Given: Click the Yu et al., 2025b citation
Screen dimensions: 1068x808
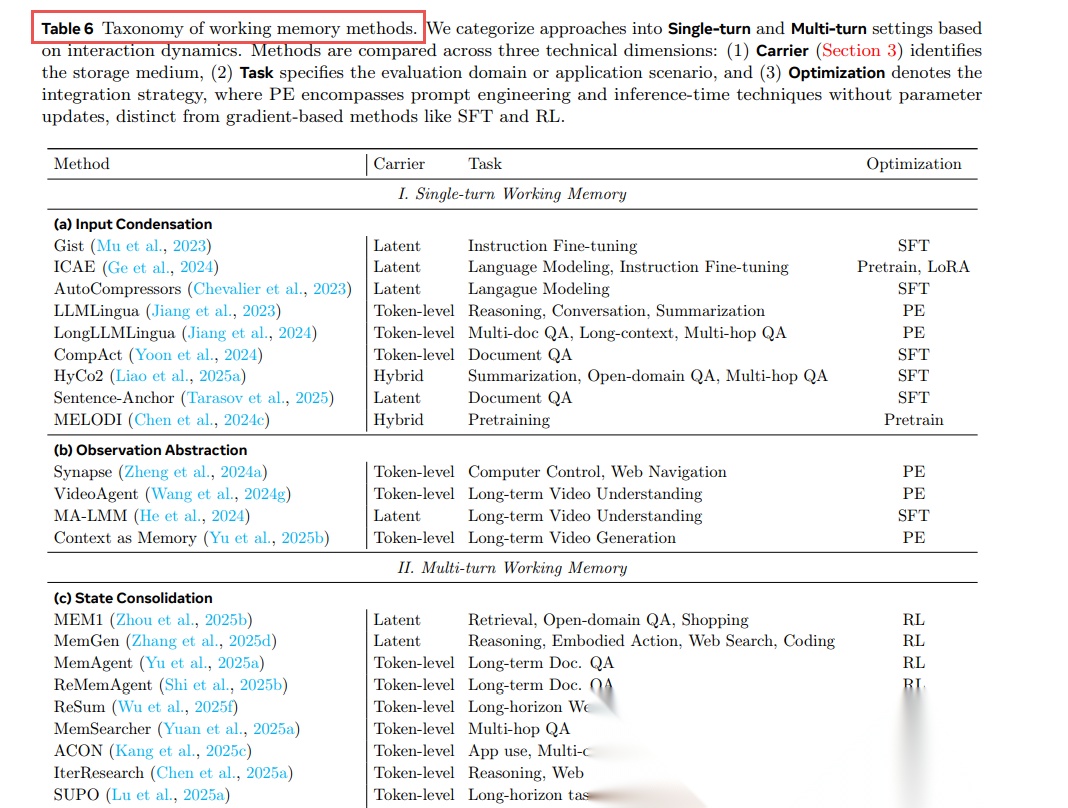Looking at the screenshot, I should [266, 538].
